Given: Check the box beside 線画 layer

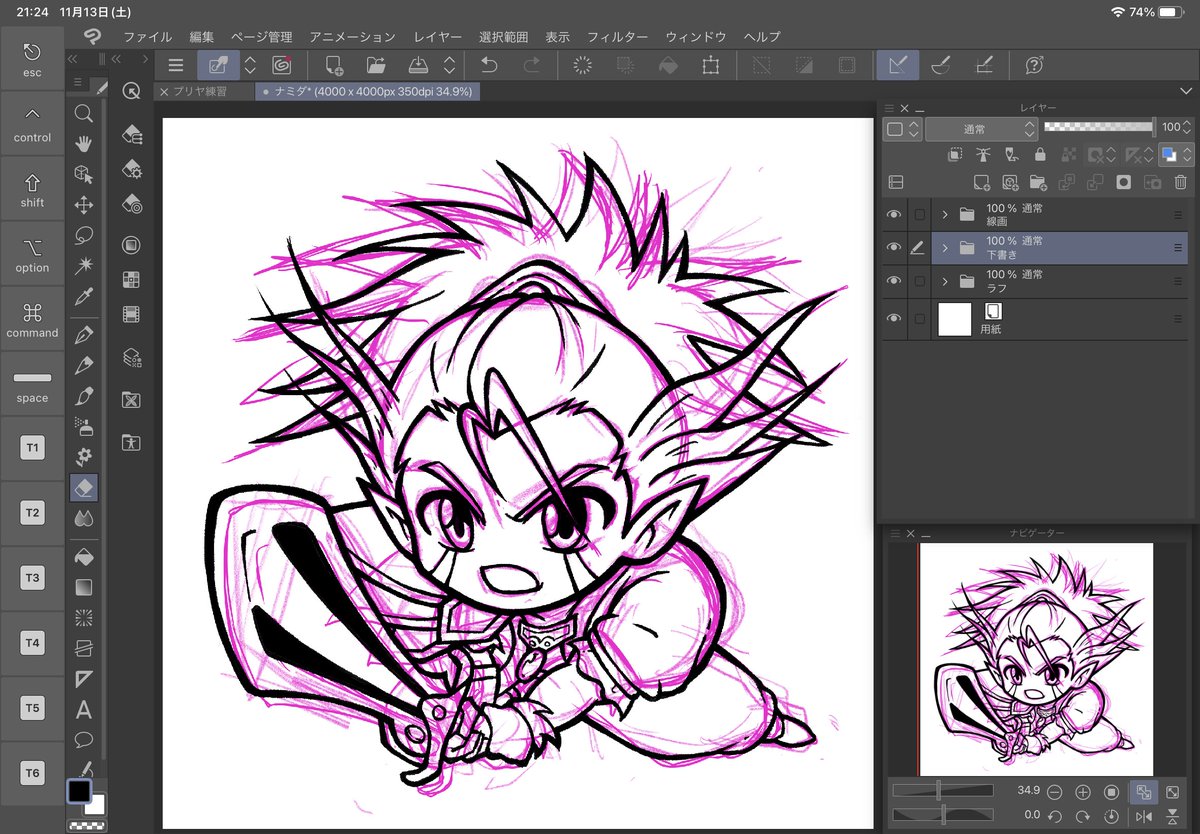Looking at the screenshot, I should pos(920,215).
